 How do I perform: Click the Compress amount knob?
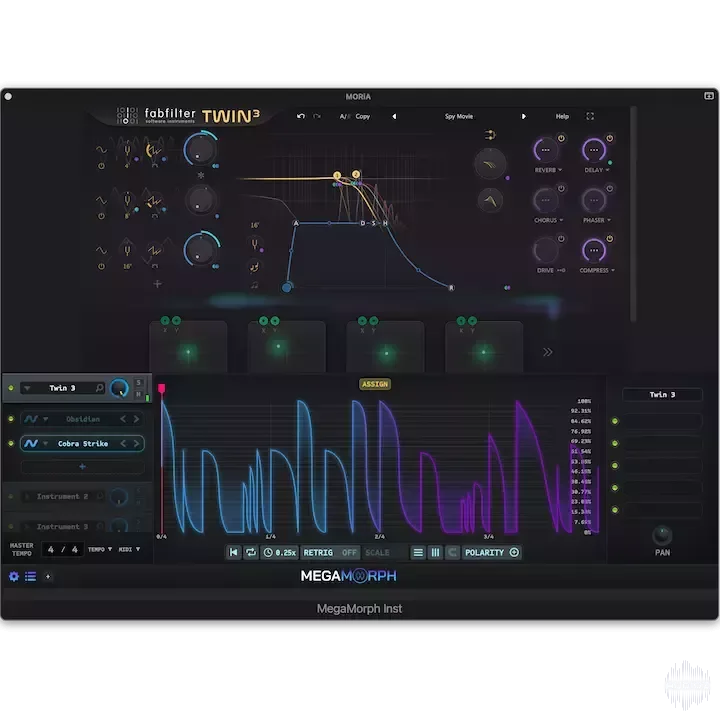(594, 251)
